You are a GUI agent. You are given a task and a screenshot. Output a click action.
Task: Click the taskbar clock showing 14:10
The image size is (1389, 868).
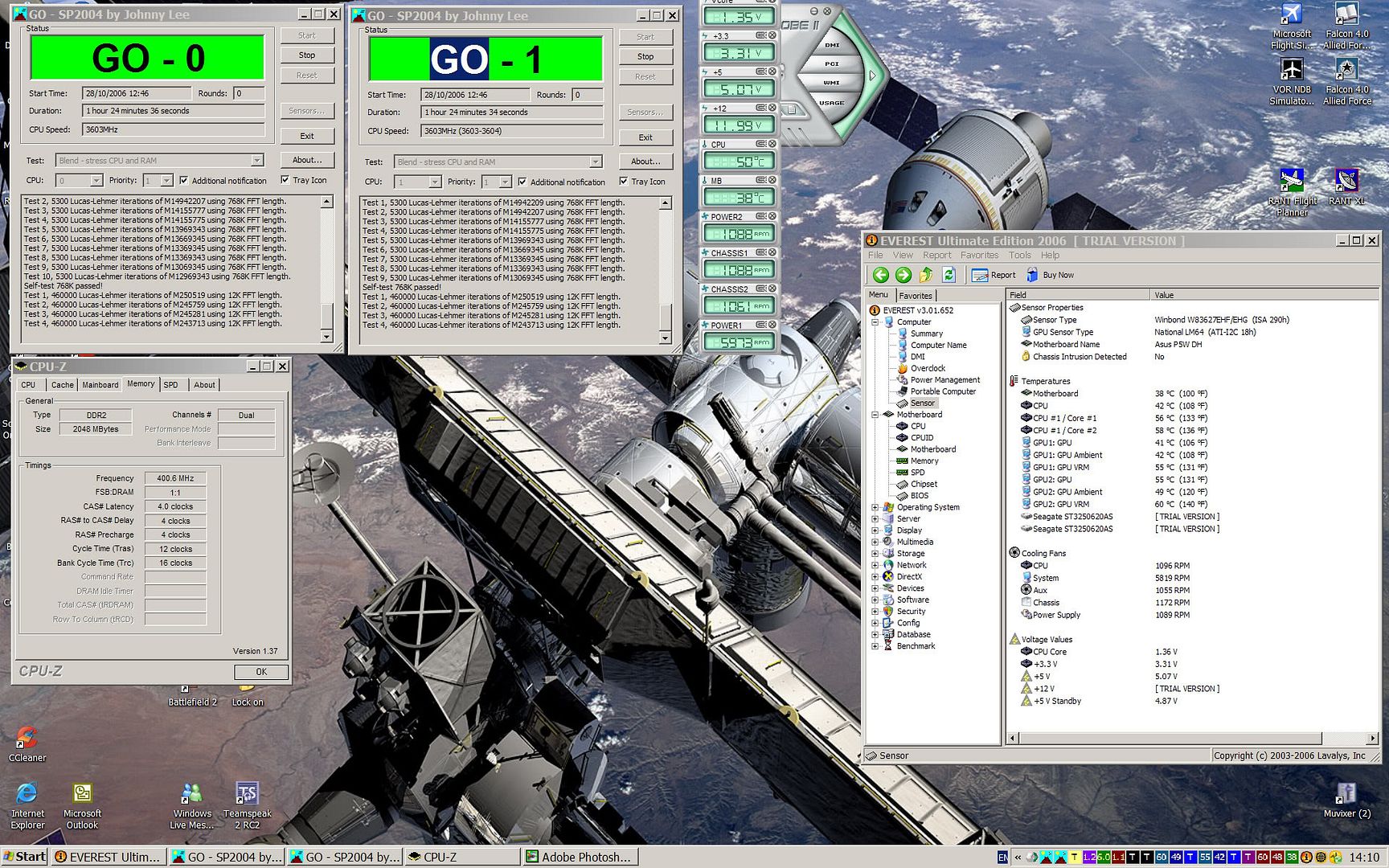tap(1364, 858)
